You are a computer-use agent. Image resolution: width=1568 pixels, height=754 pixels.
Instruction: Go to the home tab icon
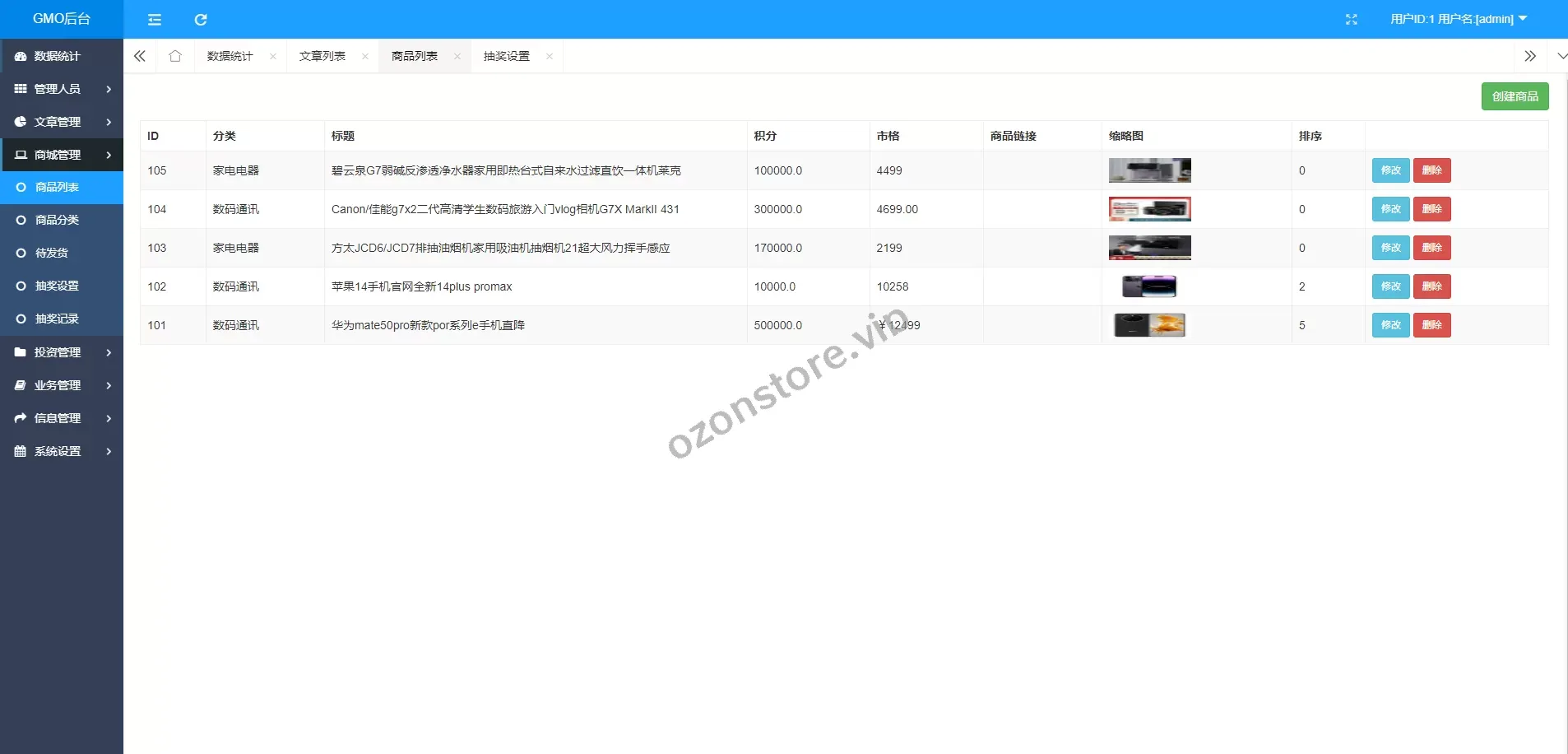pyautogui.click(x=175, y=56)
